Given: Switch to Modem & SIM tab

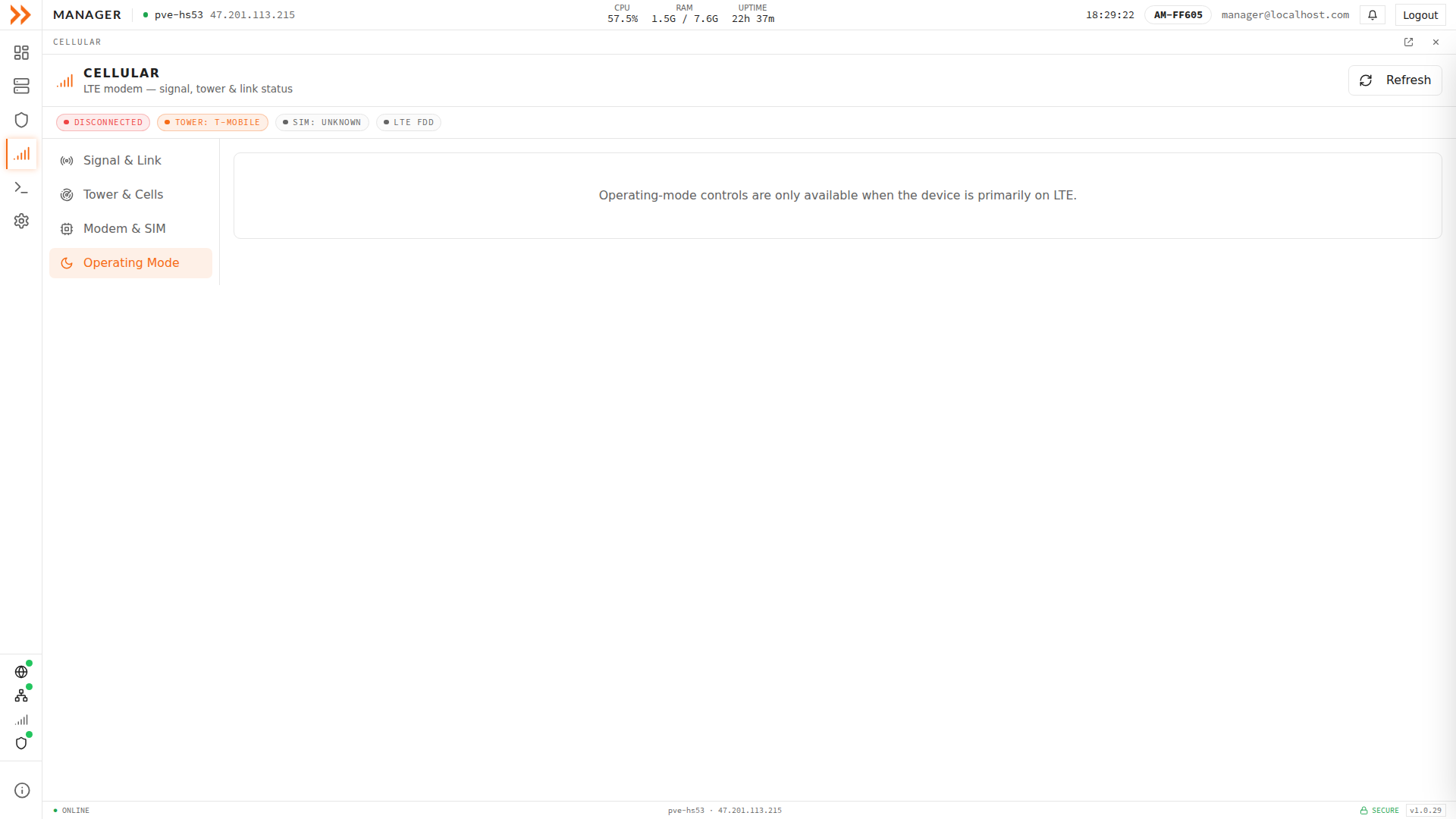Looking at the screenshot, I should 130,229.
